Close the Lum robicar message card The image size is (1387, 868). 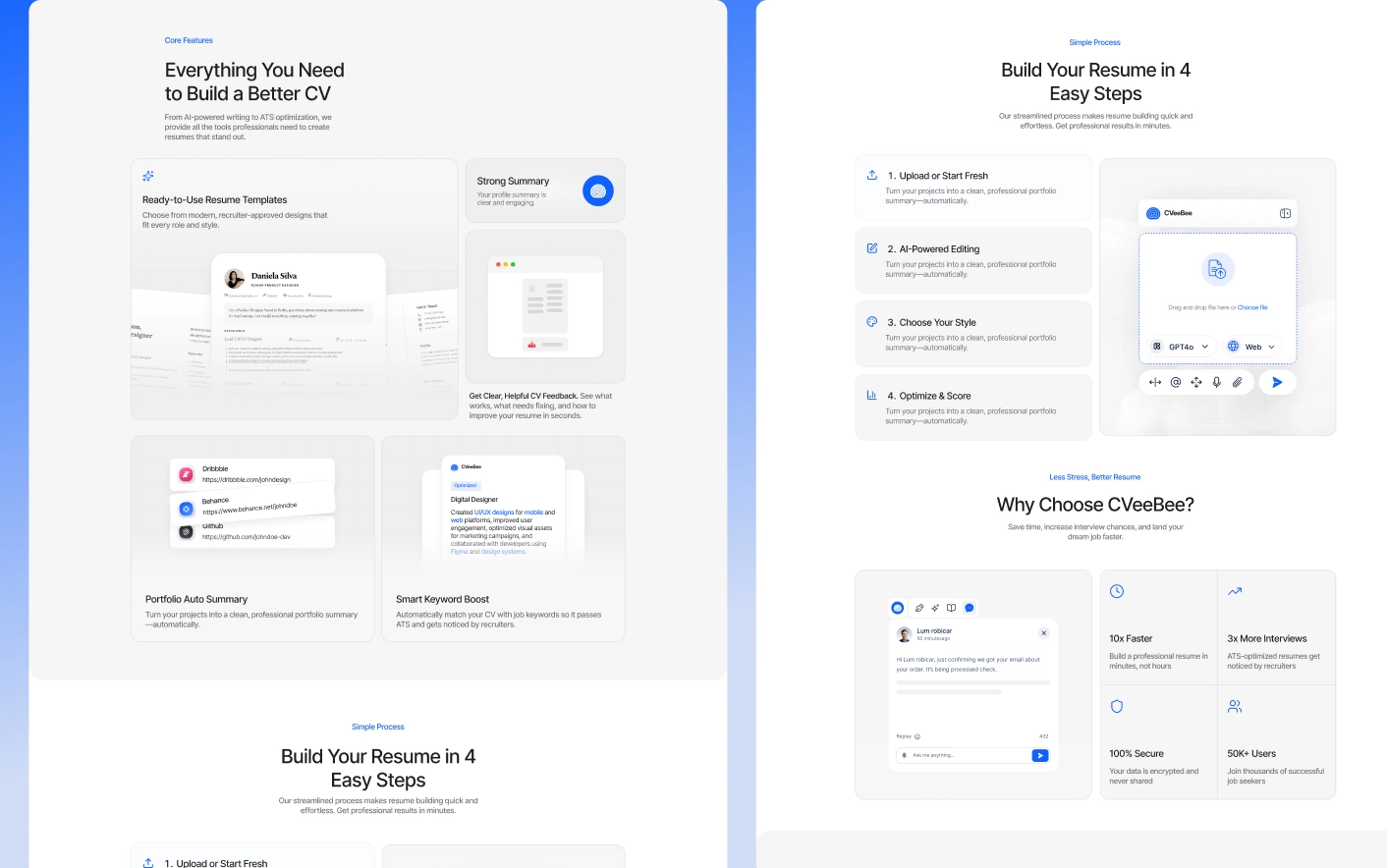tap(1043, 633)
